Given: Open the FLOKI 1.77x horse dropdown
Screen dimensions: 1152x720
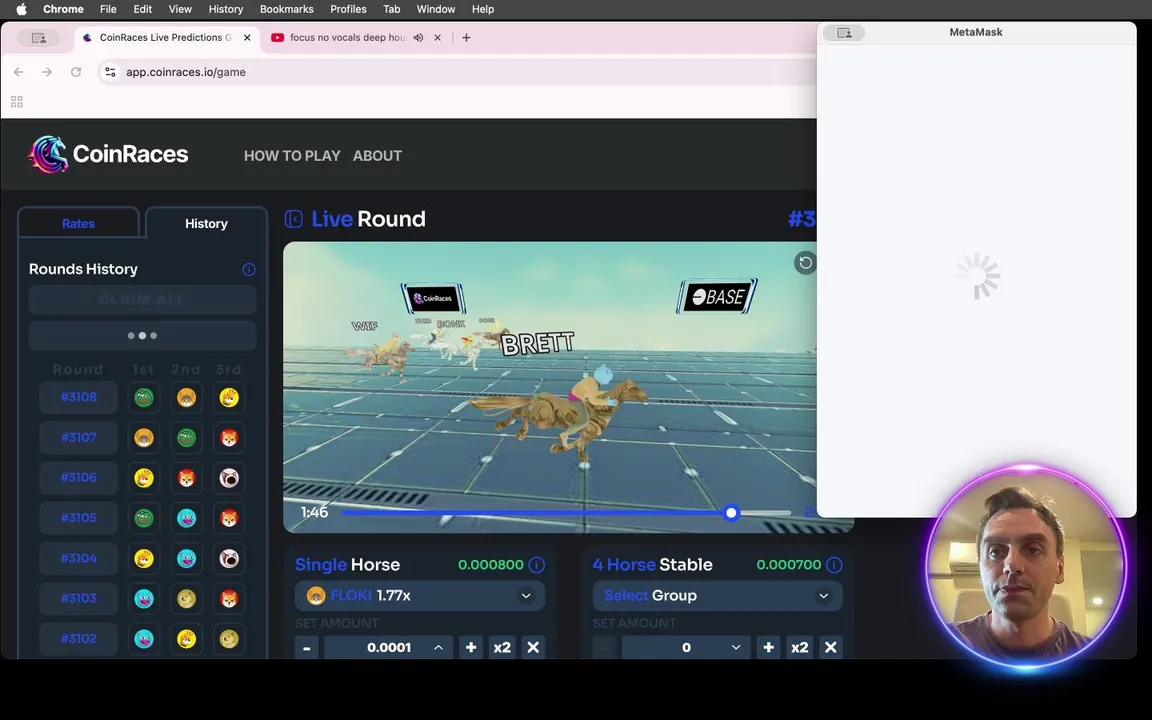Looking at the screenshot, I should (420, 595).
